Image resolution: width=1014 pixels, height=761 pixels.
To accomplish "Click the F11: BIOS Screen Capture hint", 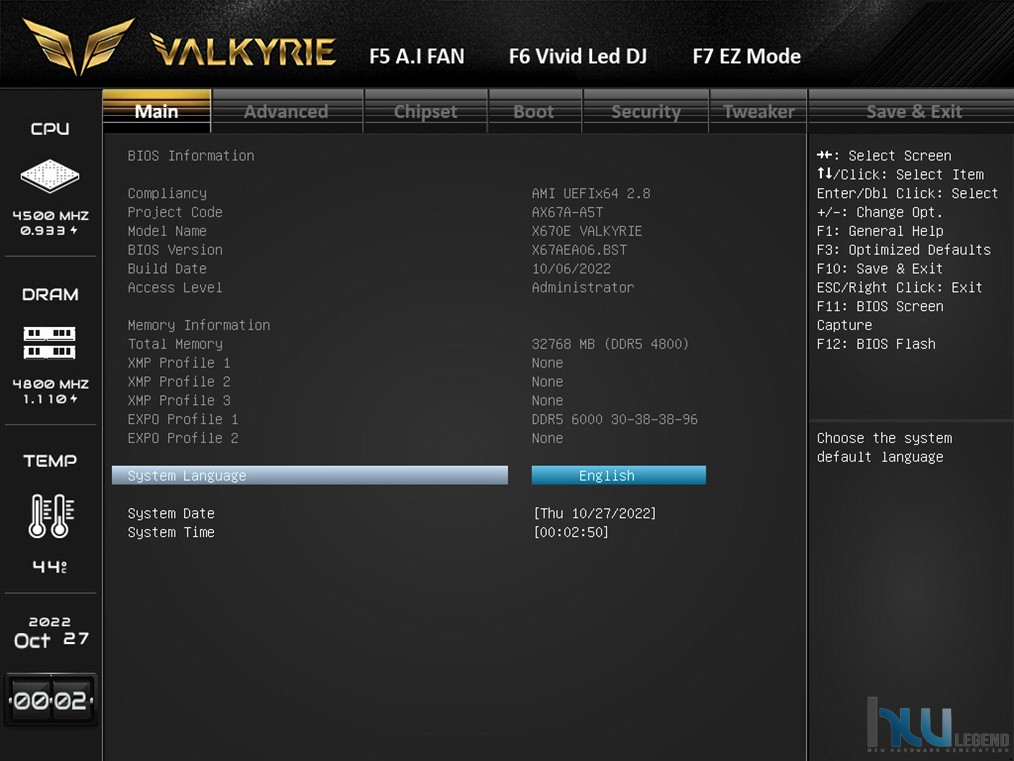I will point(880,316).
